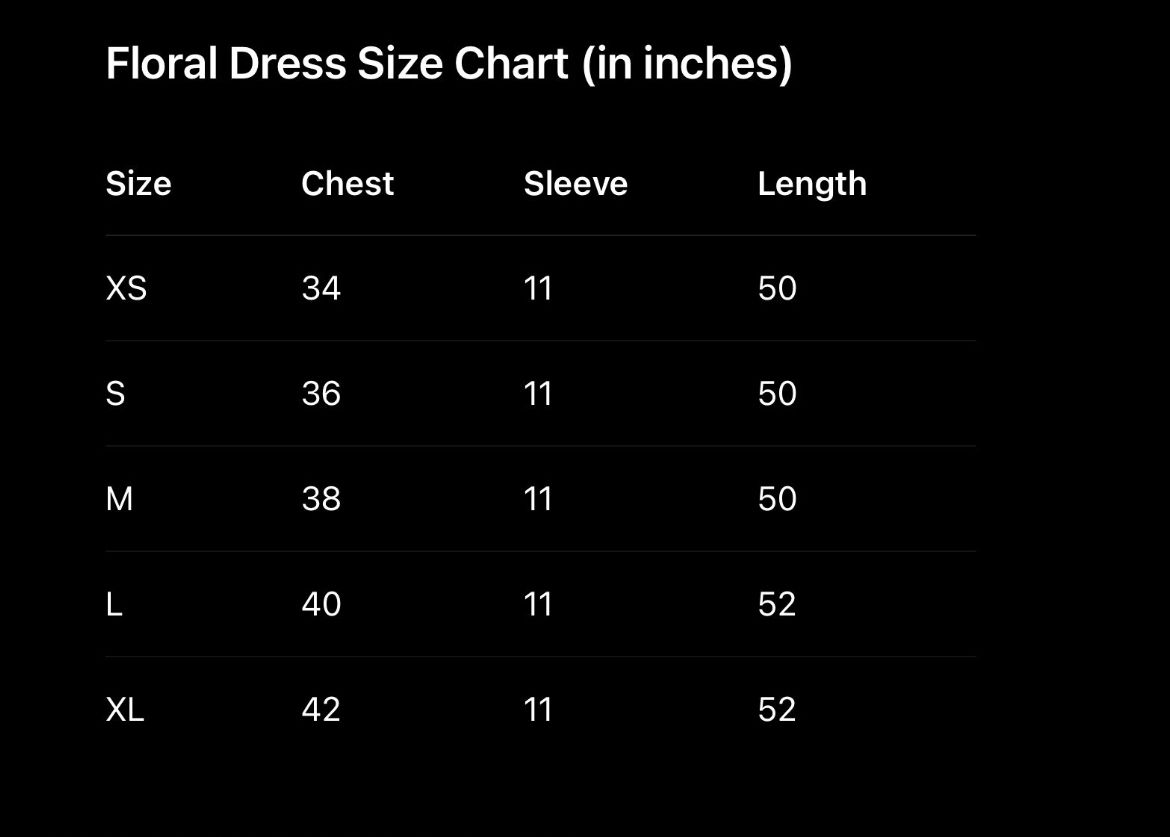Image resolution: width=1170 pixels, height=837 pixels.
Task: Click the Length column header
Action: click(811, 184)
